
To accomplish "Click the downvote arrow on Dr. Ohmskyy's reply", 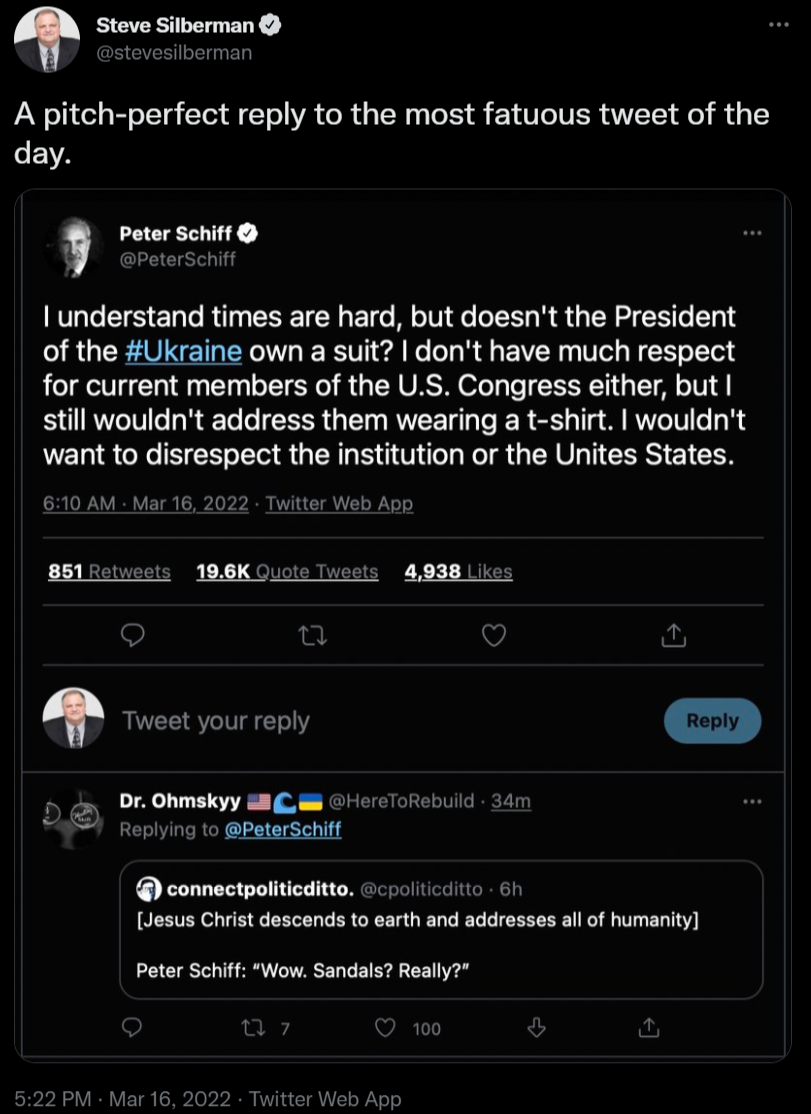I will point(536,1027).
